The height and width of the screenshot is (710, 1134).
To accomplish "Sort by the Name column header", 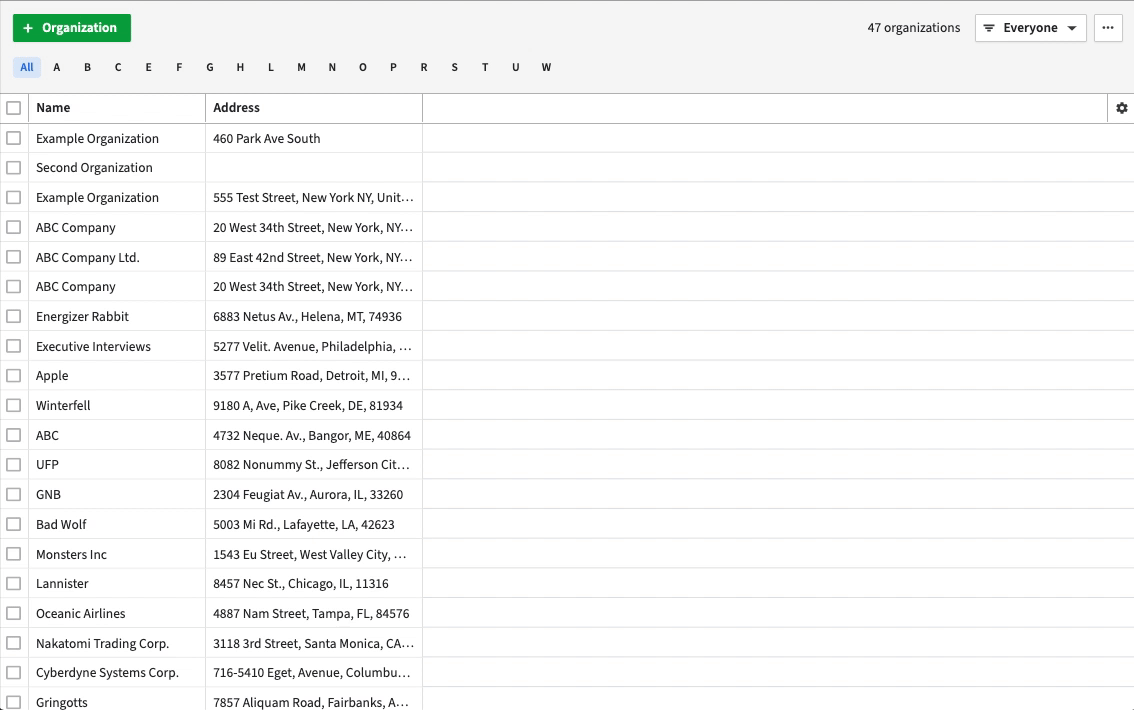I will 53,108.
